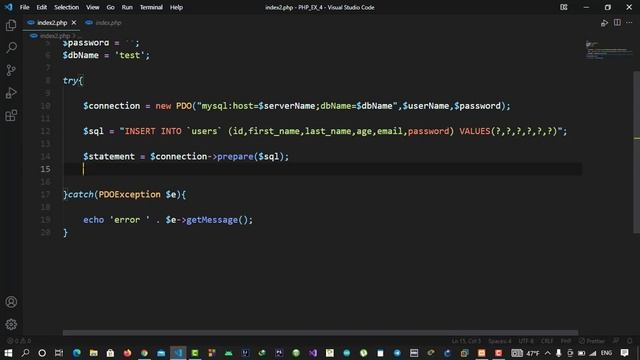Change indentation via Spaces: 4
The height and width of the screenshot is (360, 640).
coord(500,341)
